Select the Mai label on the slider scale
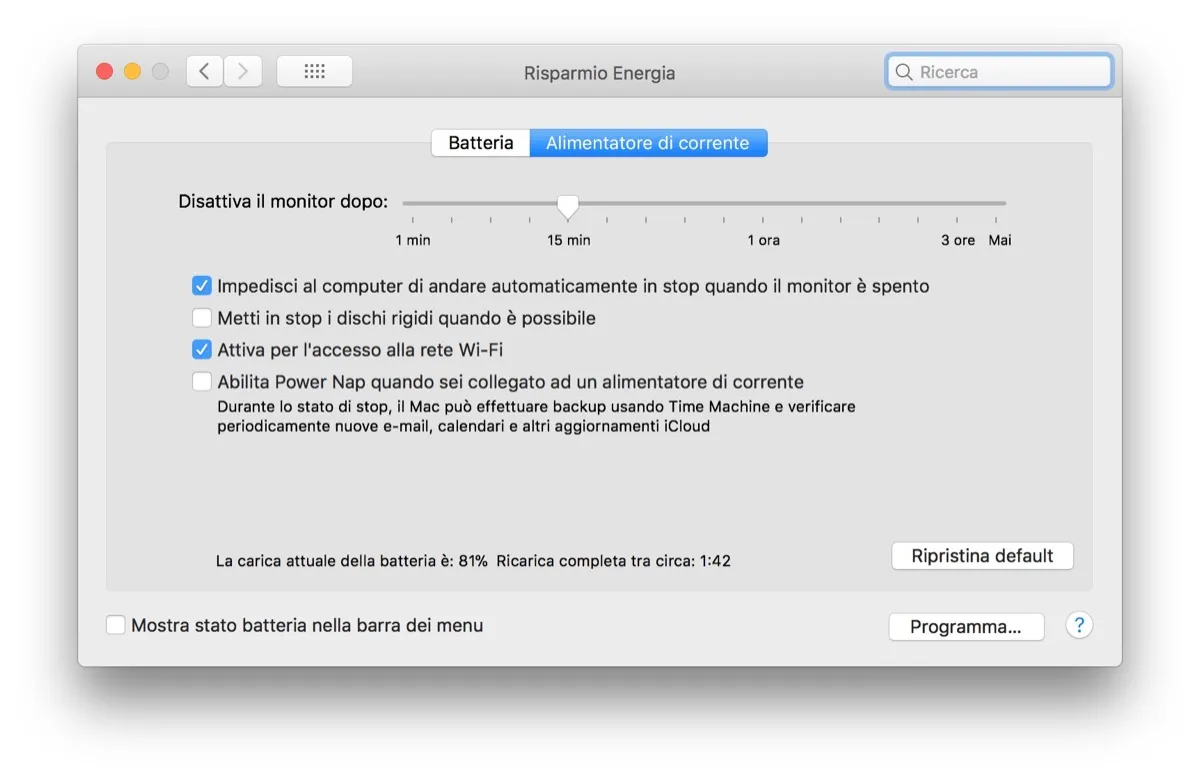This screenshot has height=778, width=1200. point(1000,240)
